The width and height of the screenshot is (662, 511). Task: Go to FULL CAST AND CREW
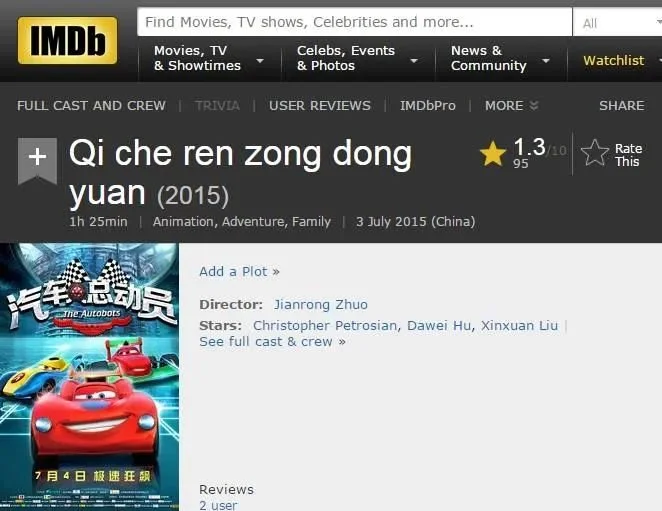91,106
